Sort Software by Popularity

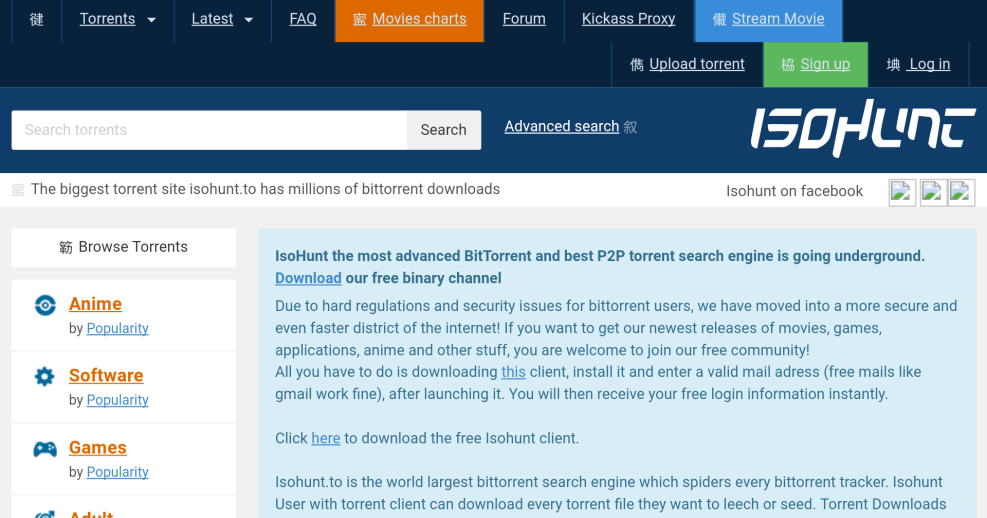(x=118, y=400)
